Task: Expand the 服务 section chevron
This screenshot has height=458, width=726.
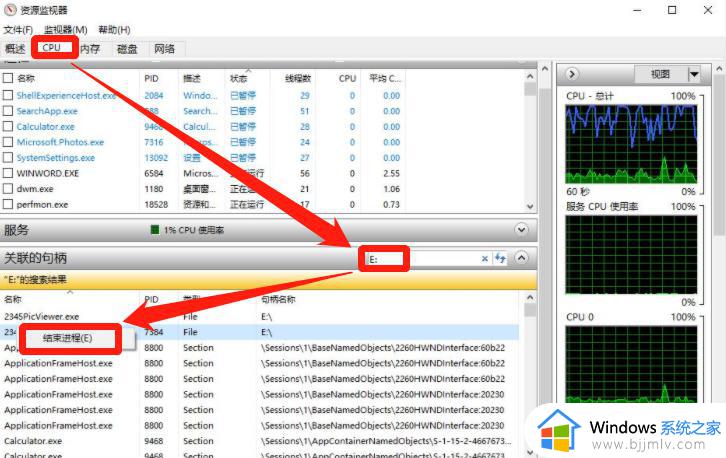Action: point(521,230)
